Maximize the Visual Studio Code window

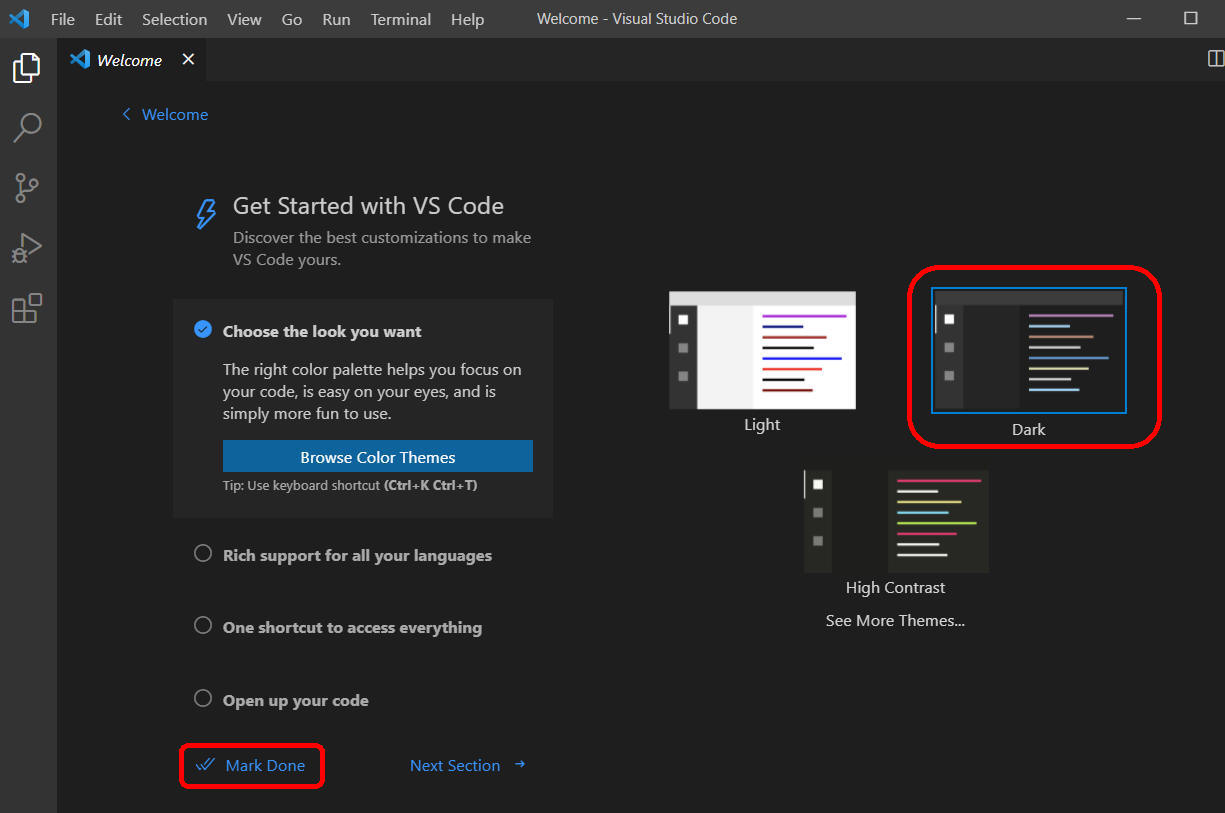tap(1190, 18)
